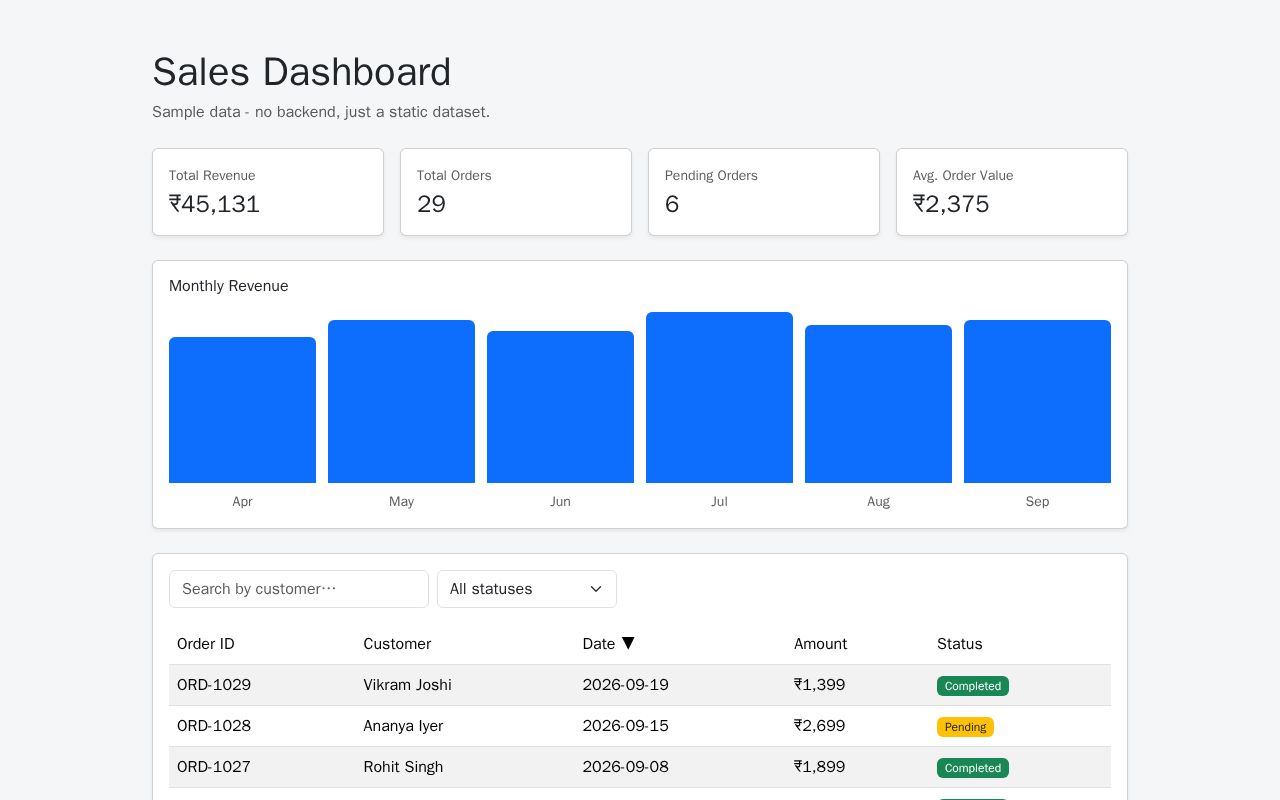Click order ID ORD-1028
The width and height of the screenshot is (1280, 800).
coord(214,726)
